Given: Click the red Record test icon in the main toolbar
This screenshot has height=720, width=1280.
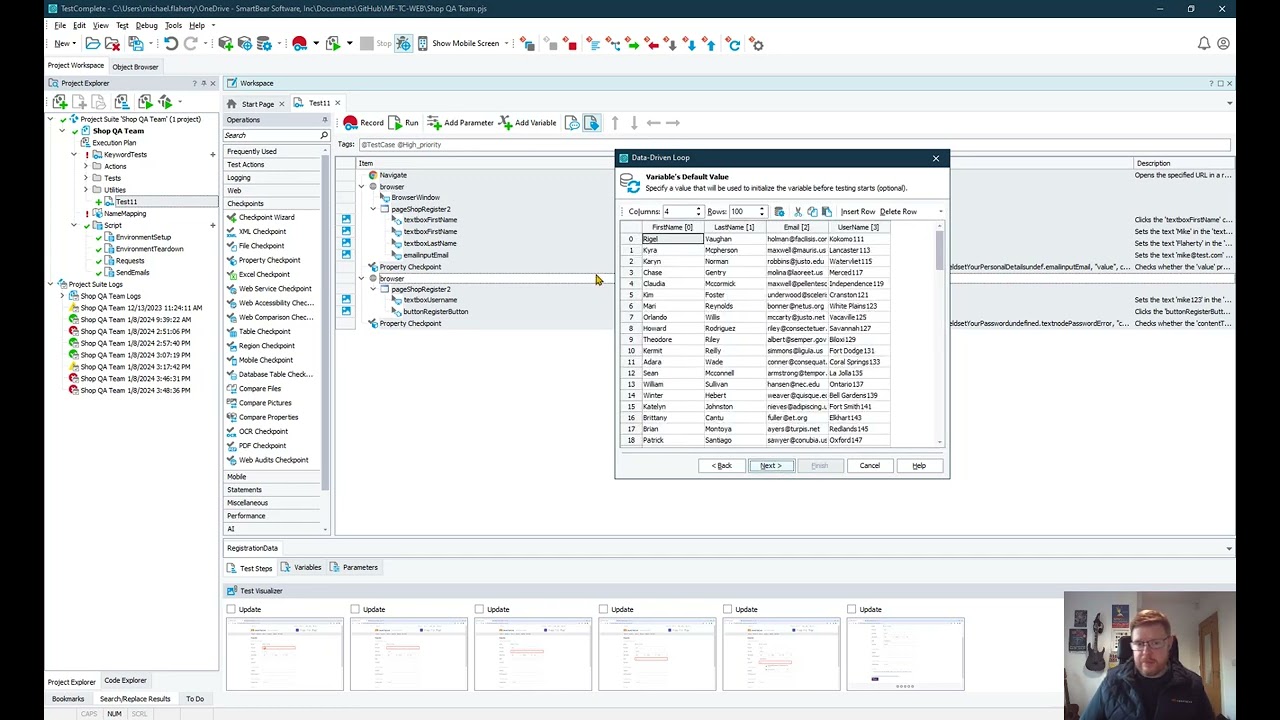Looking at the screenshot, I should [299, 44].
